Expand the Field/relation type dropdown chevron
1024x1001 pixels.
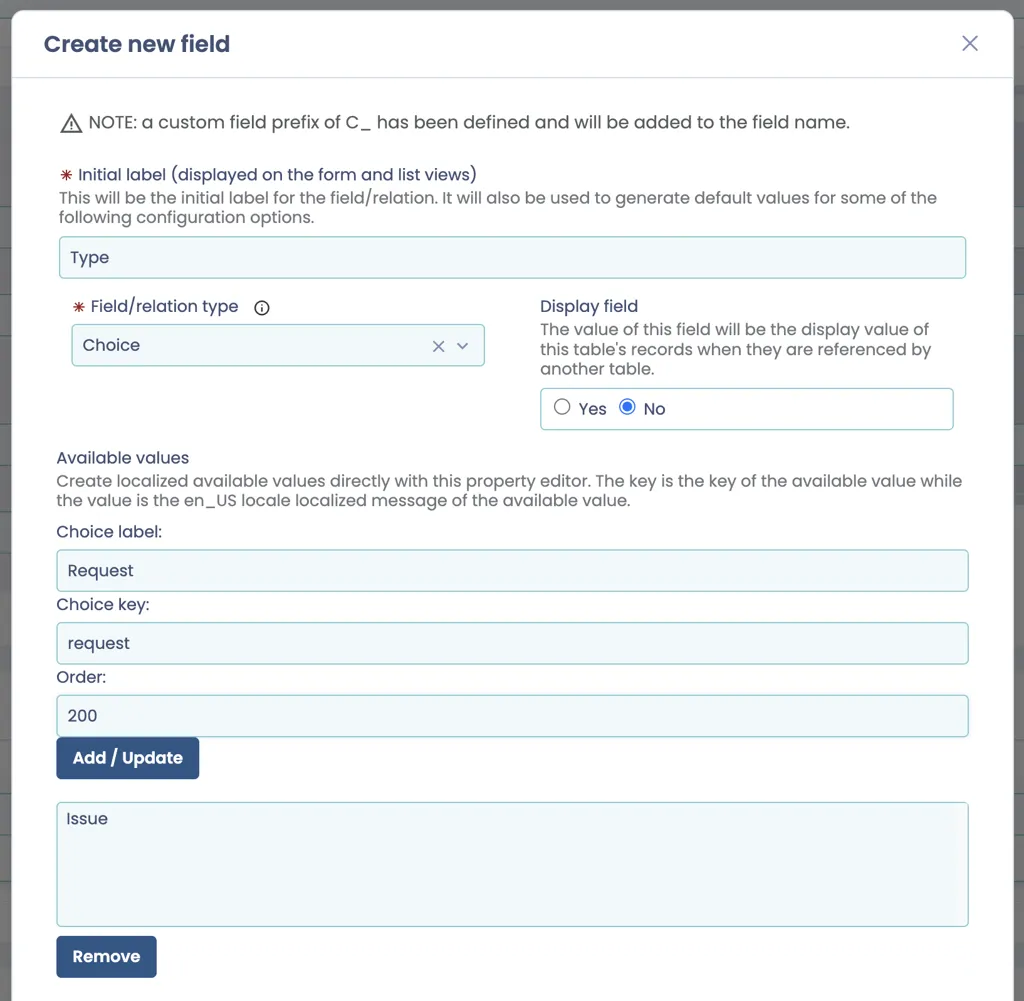pyautogui.click(x=462, y=346)
